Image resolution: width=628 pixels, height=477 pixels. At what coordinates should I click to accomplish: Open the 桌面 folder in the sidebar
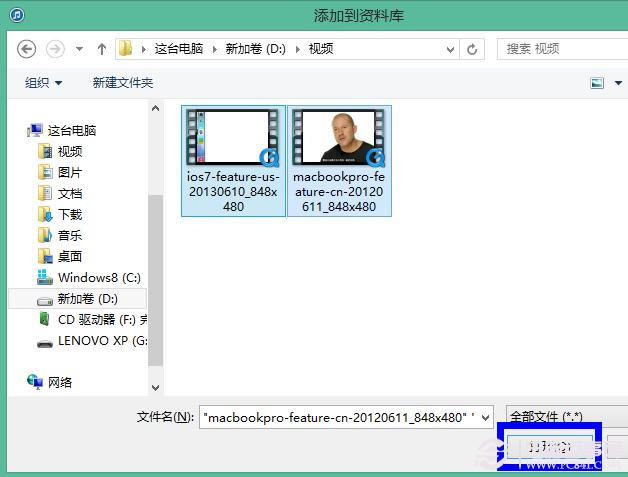pyautogui.click(x=60, y=256)
